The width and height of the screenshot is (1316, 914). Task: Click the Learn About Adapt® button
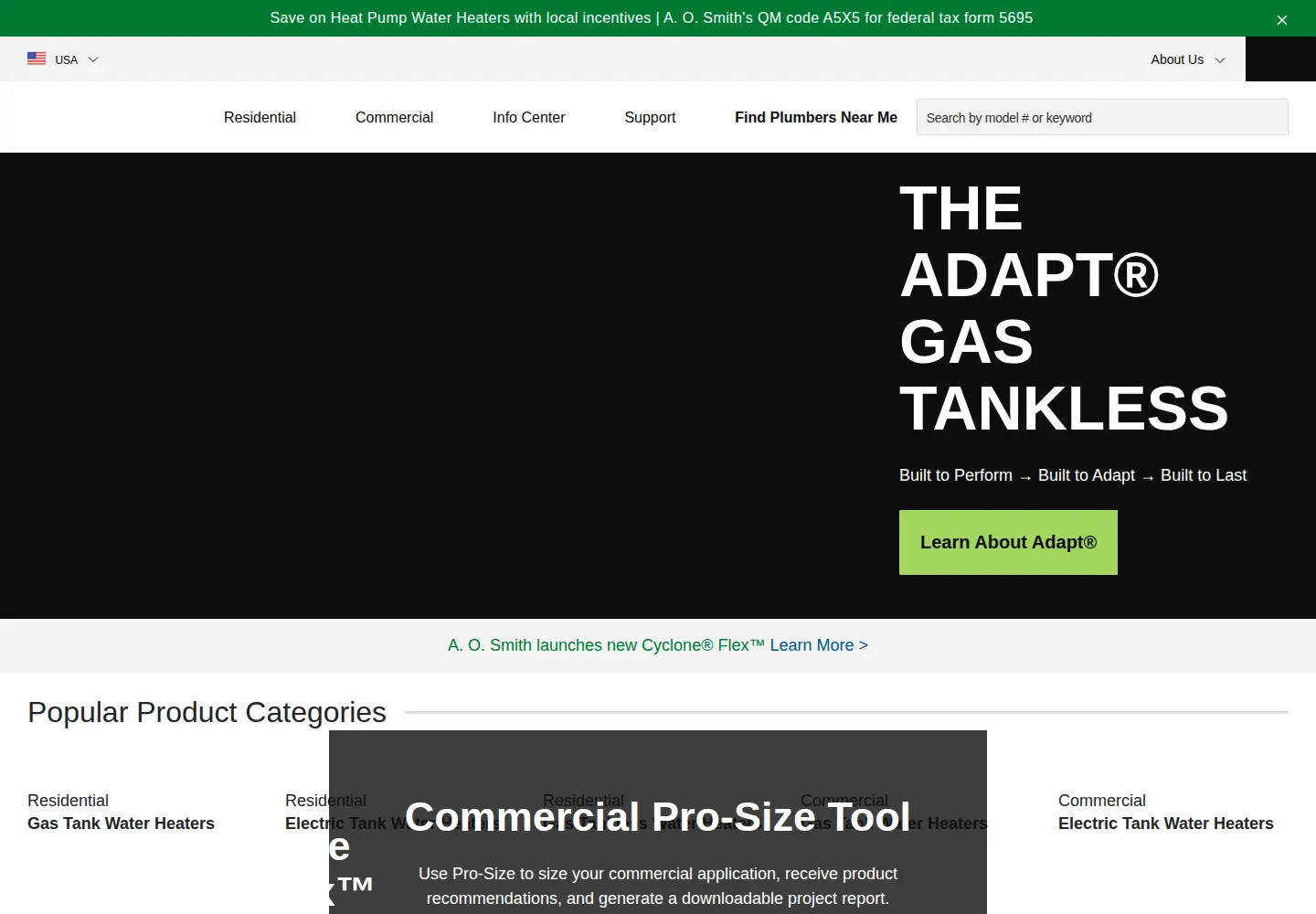(1008, 542)
